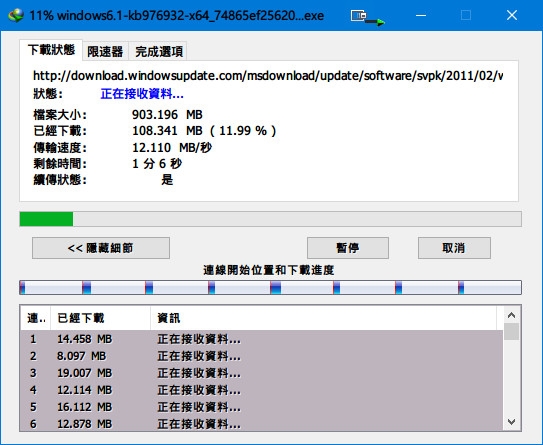
Task: Click the downloaded value 108.341 MB ( 11.99 % )
Action: 204,131
